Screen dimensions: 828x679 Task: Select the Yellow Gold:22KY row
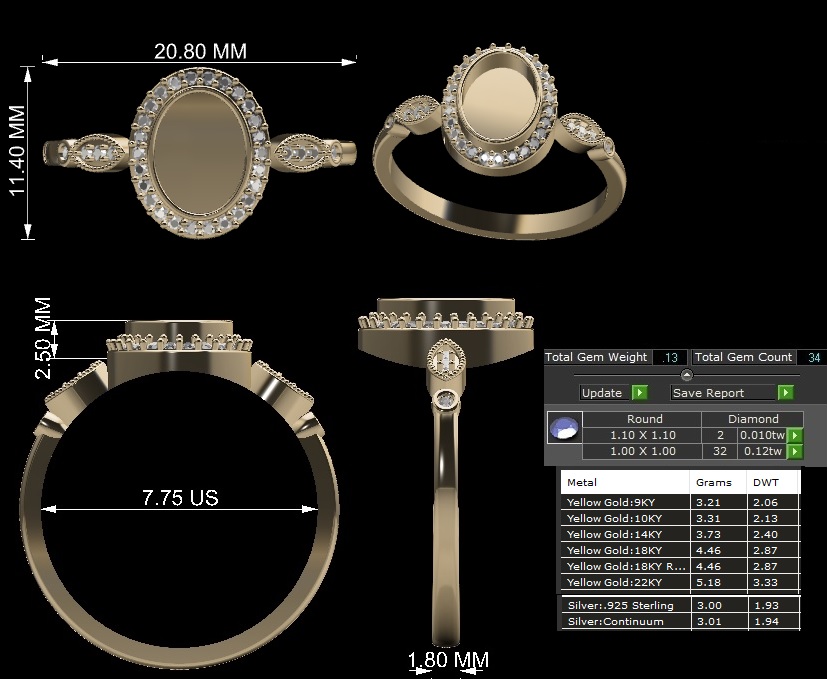680,582
